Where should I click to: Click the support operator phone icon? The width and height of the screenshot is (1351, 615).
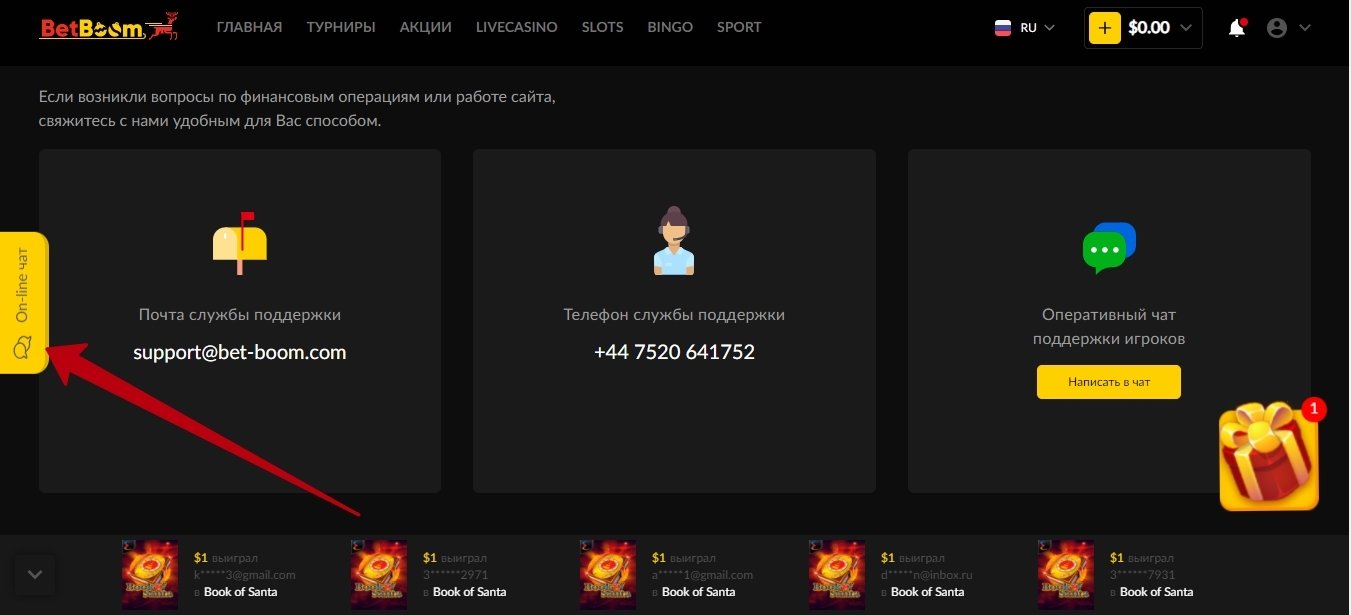tap(673, 242)
